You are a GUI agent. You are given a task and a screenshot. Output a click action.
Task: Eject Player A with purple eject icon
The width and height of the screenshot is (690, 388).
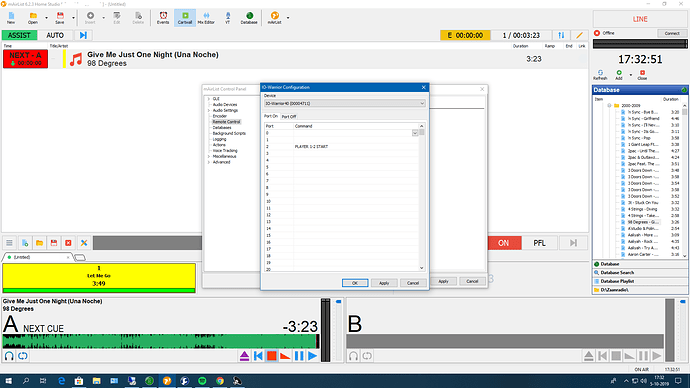pos(244,356)
